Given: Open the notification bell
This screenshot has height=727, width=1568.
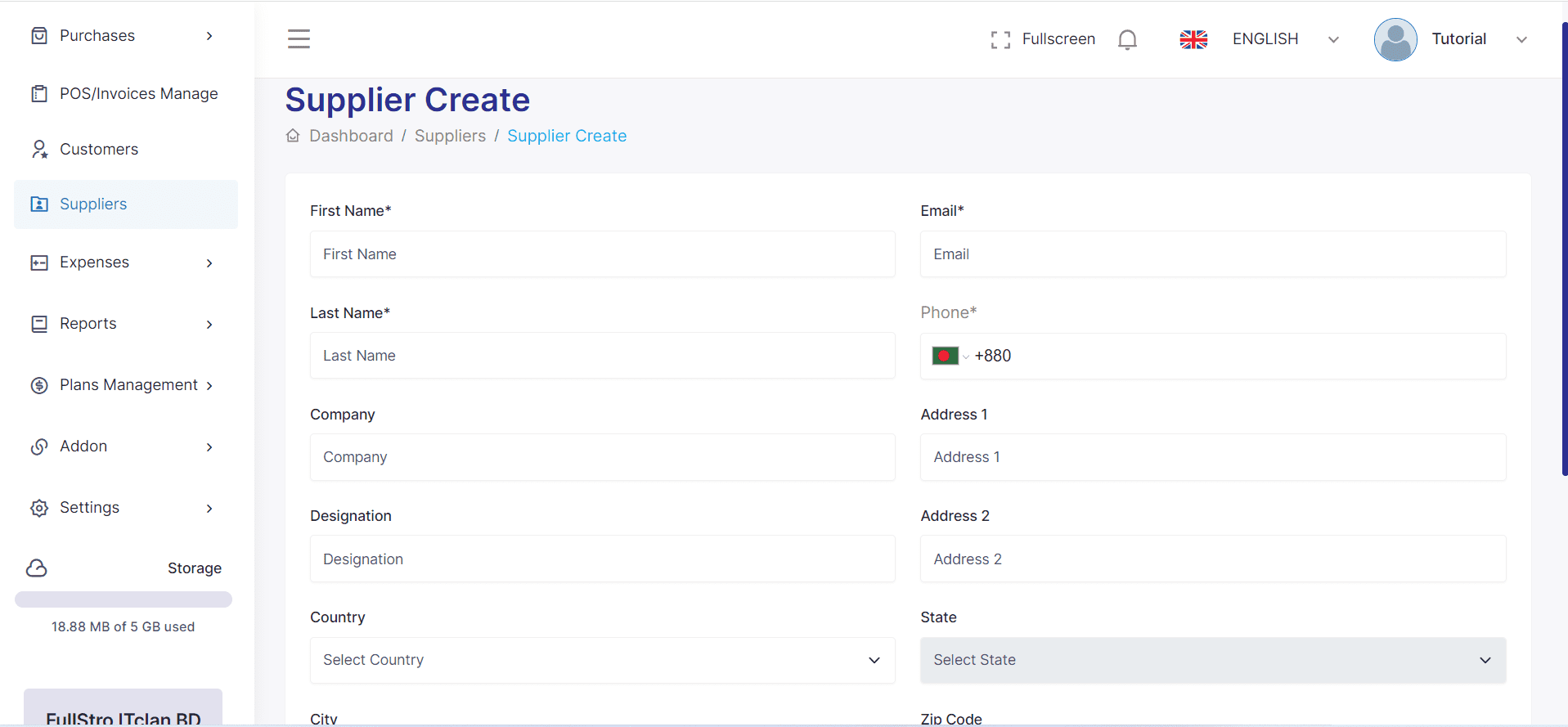Looking at the screenshot, I should pos(1127,39).
